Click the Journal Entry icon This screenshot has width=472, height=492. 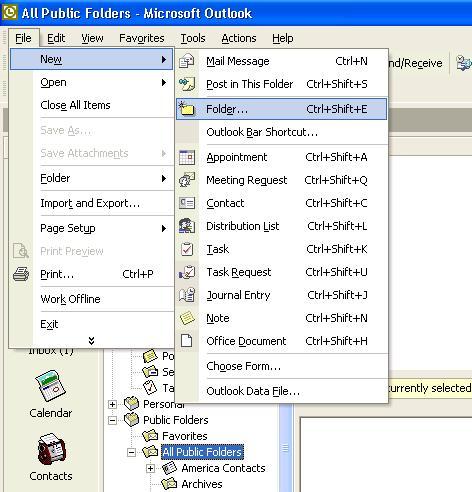tap(187, 295)
